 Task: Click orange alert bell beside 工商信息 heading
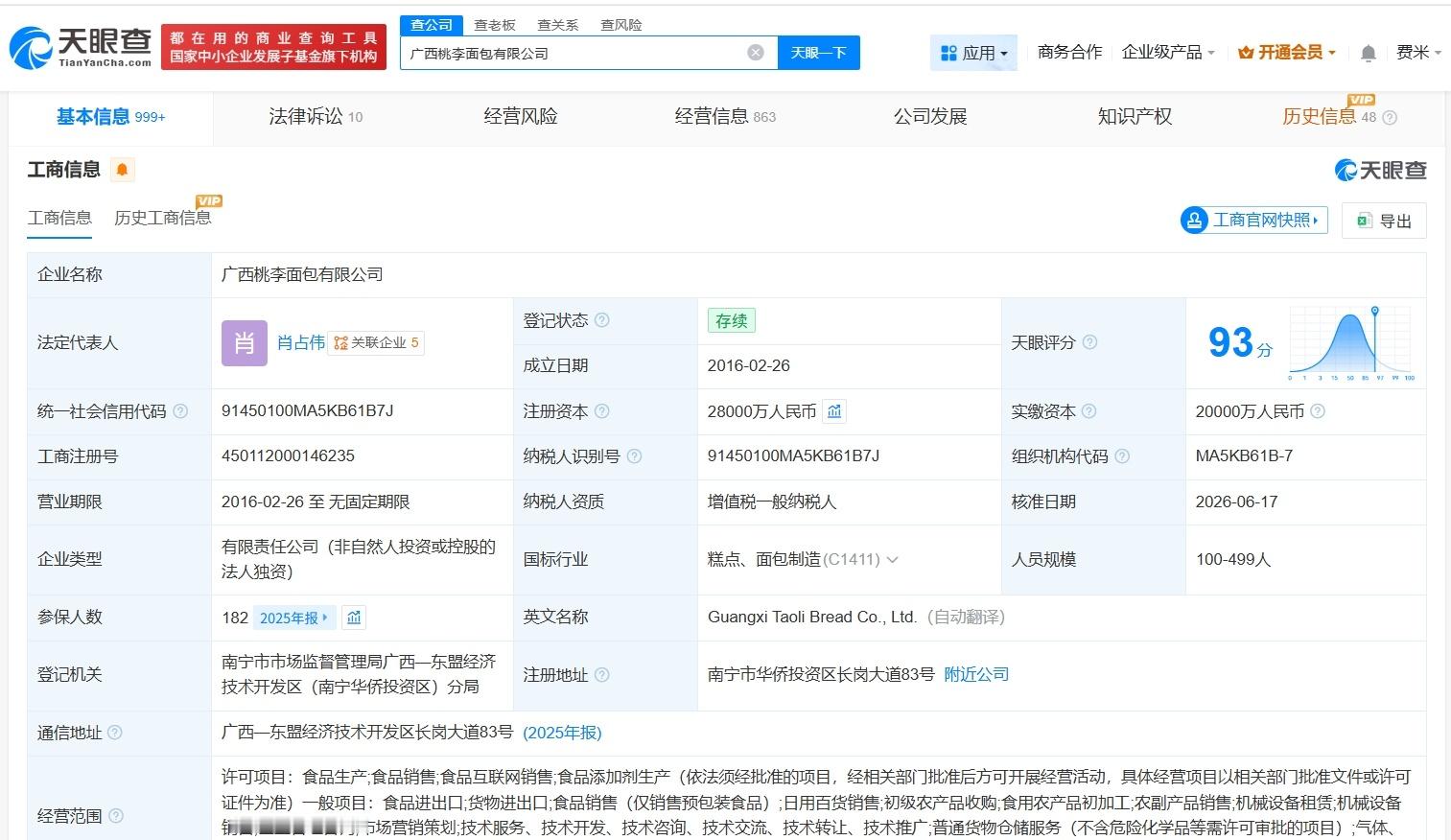(x=122, y=170)
